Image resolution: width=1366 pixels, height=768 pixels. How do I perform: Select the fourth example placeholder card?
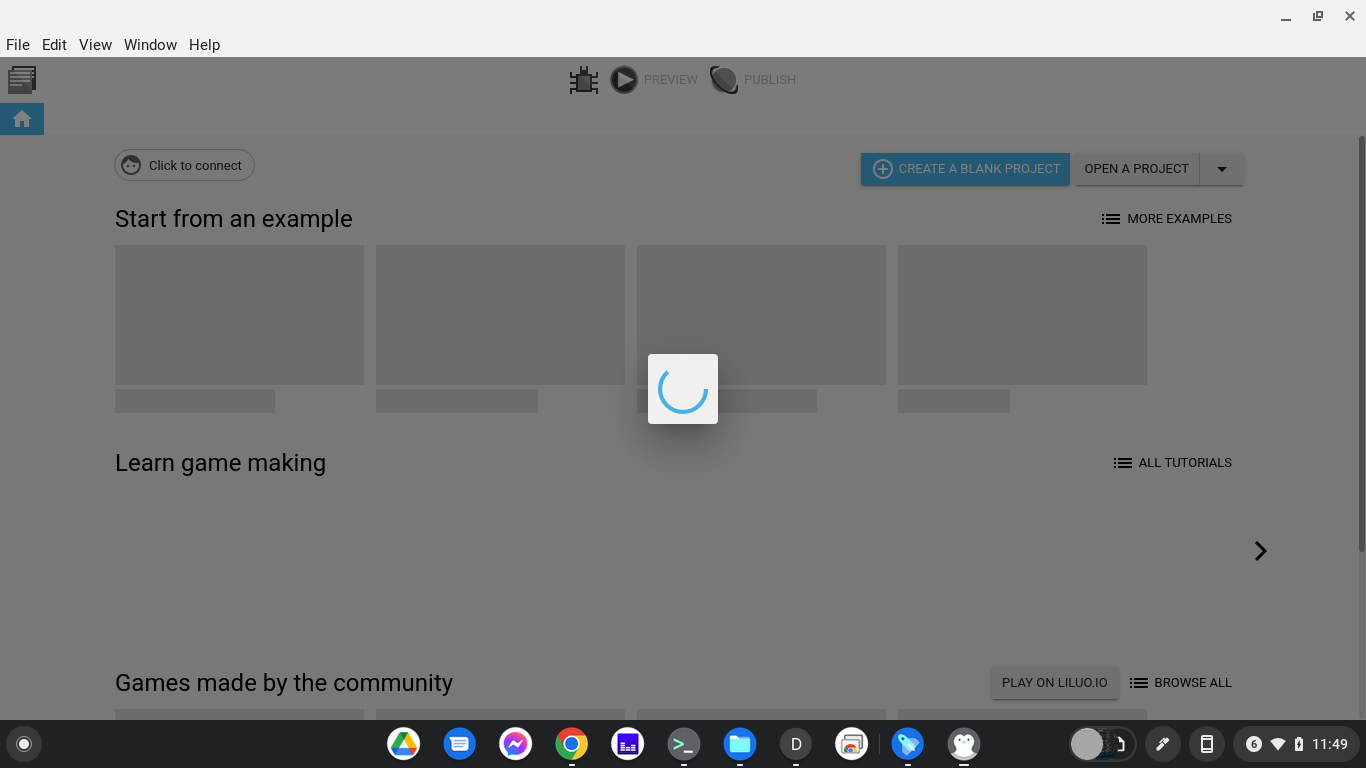1022,315
